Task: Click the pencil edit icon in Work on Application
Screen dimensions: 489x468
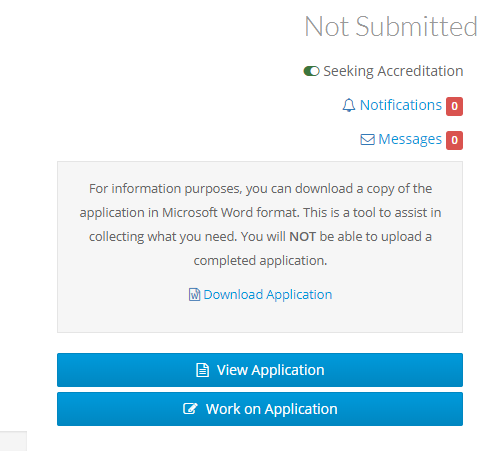Action: coord(190,408)
